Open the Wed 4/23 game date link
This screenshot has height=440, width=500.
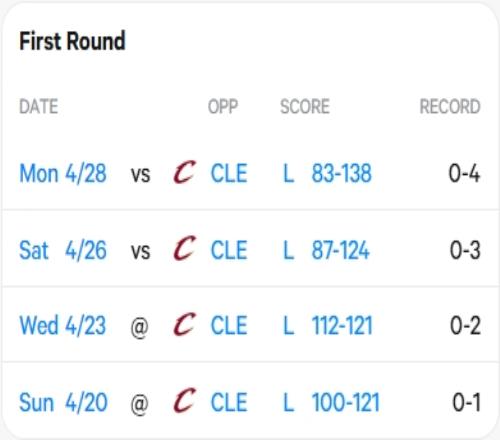[x=63, y=325]
